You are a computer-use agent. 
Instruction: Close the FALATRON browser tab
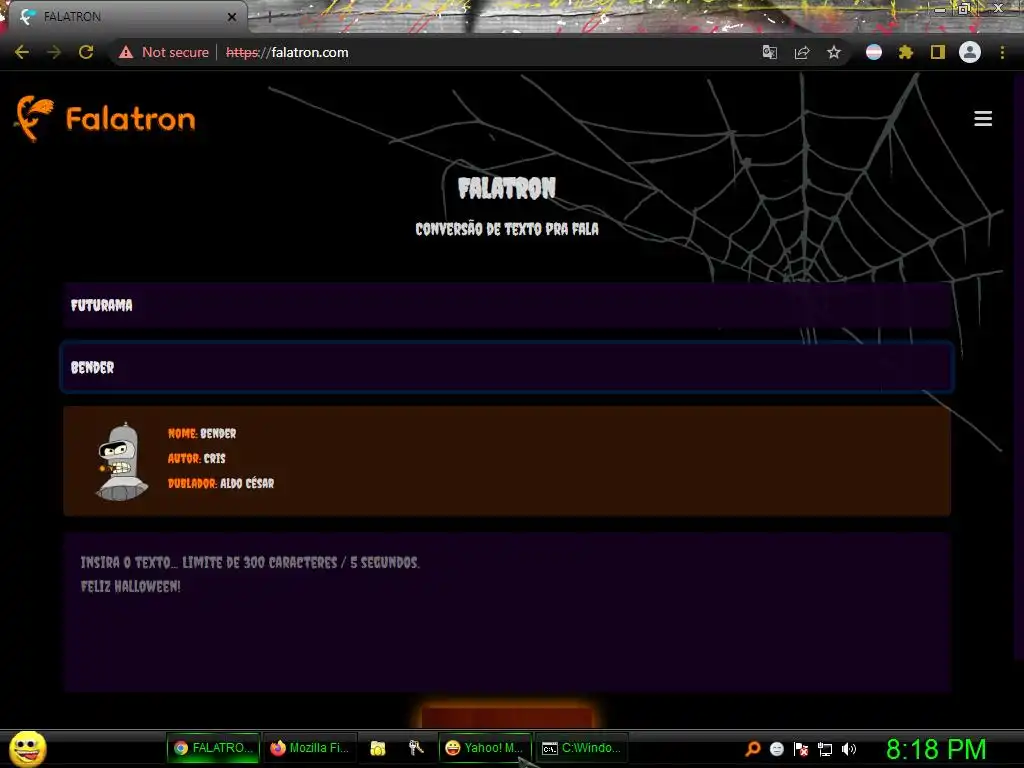pyautogui.click(x=232, y=17)
